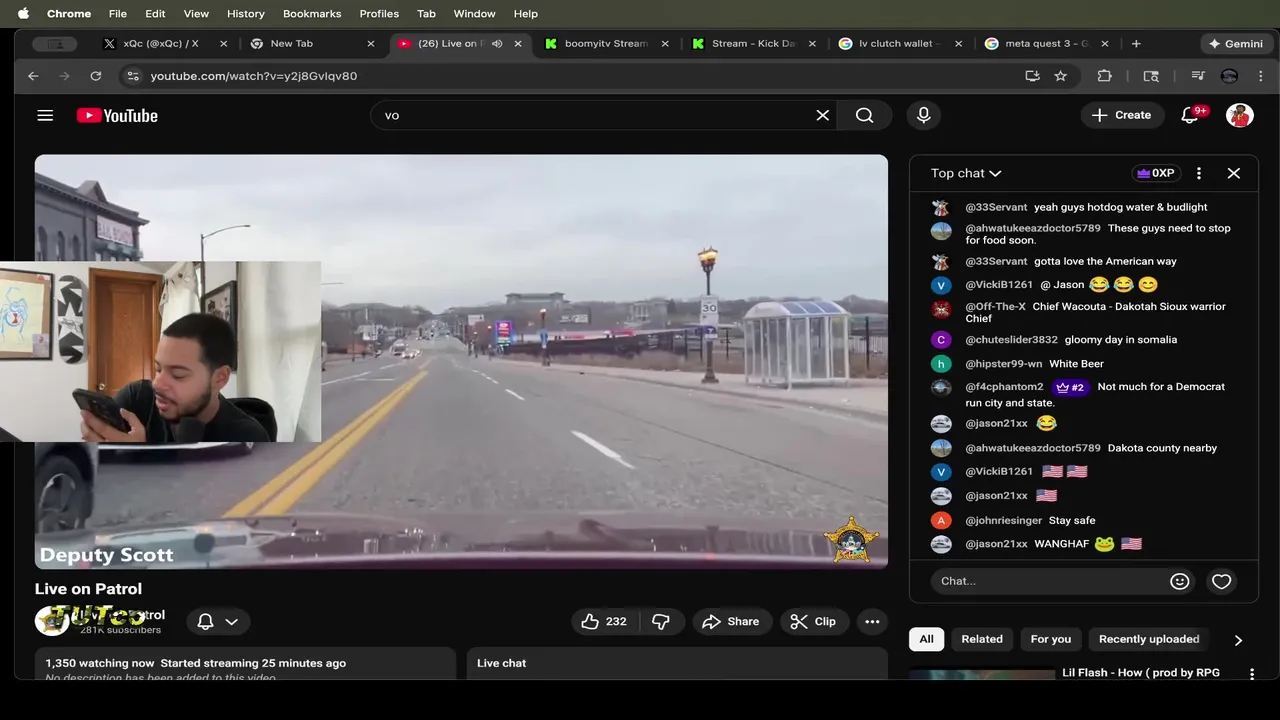Bookmark this page with the star
Screen dimensions: 1280x720
click(x=1060, y=76)
